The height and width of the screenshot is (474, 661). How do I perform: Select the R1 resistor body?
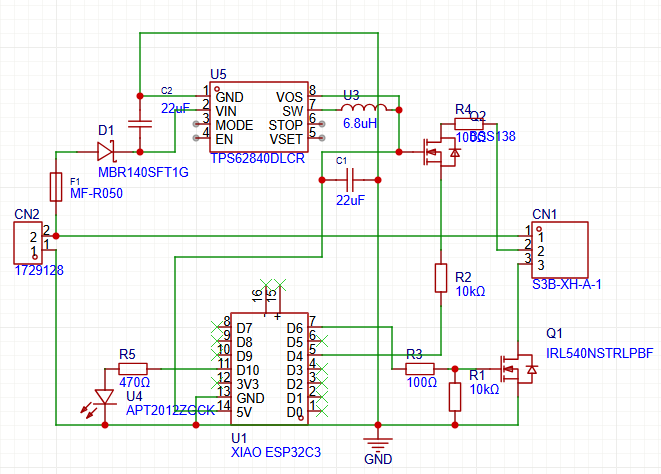pyautogui.click(x=455, y=397)
